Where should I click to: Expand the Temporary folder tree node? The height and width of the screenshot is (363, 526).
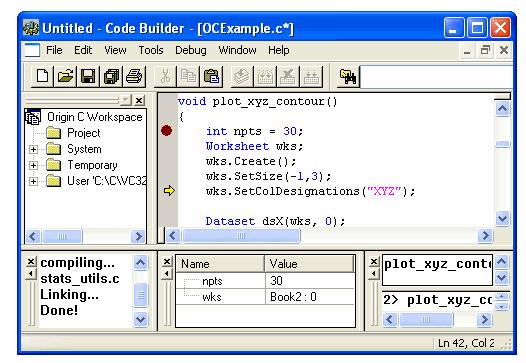33,165
